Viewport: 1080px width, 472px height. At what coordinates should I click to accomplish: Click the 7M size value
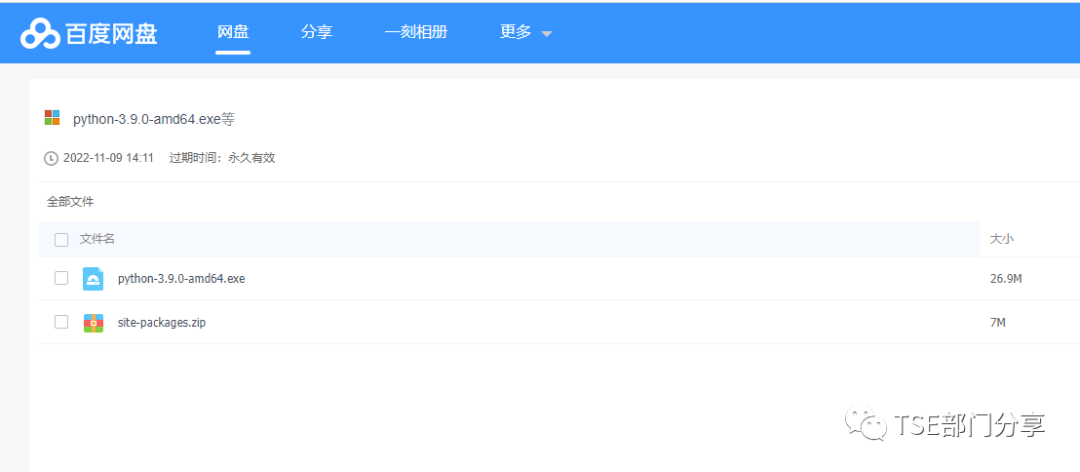tap(997, 322)
